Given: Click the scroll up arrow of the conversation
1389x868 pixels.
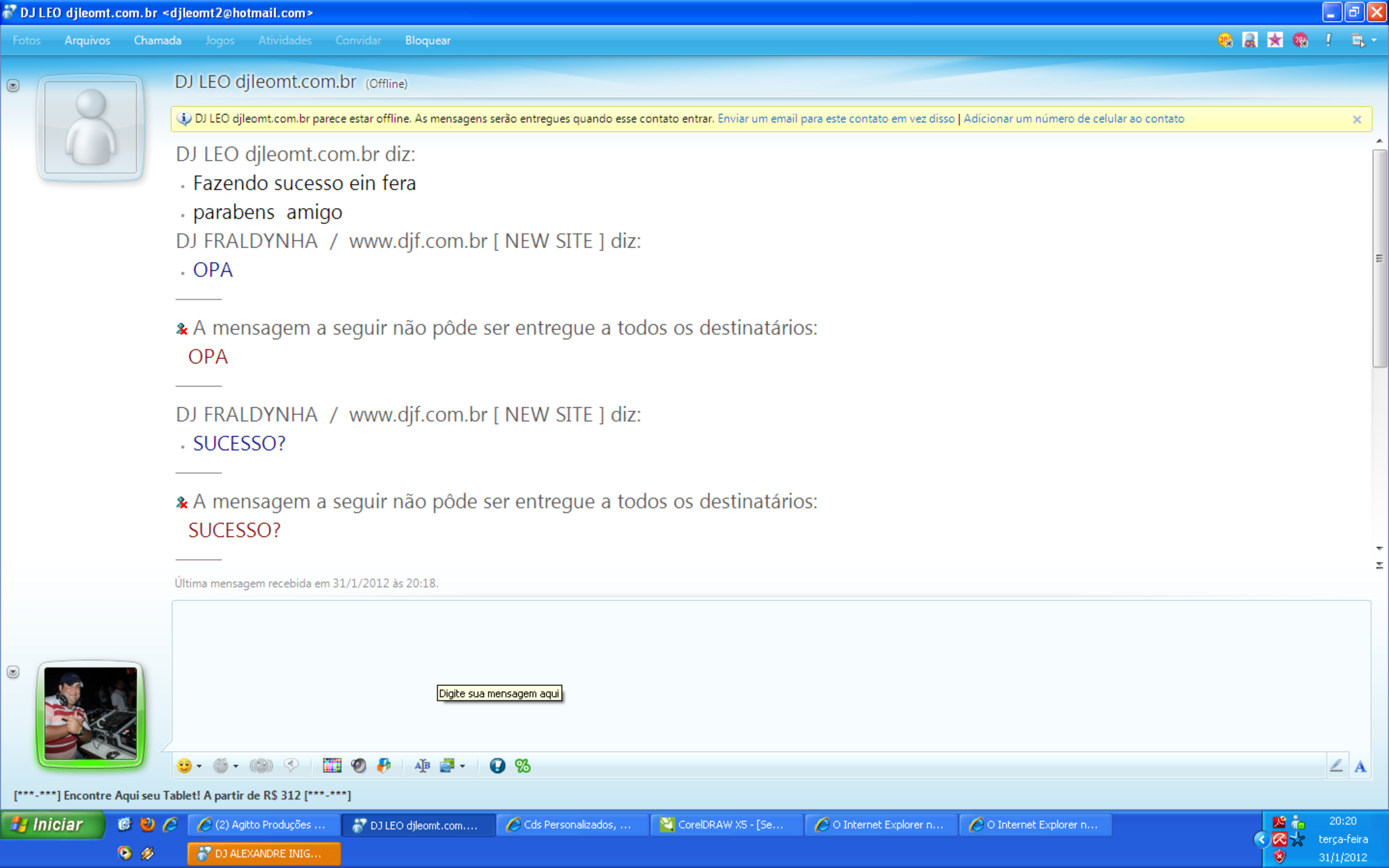Looking at the screenshot, I should (1379, 141).
